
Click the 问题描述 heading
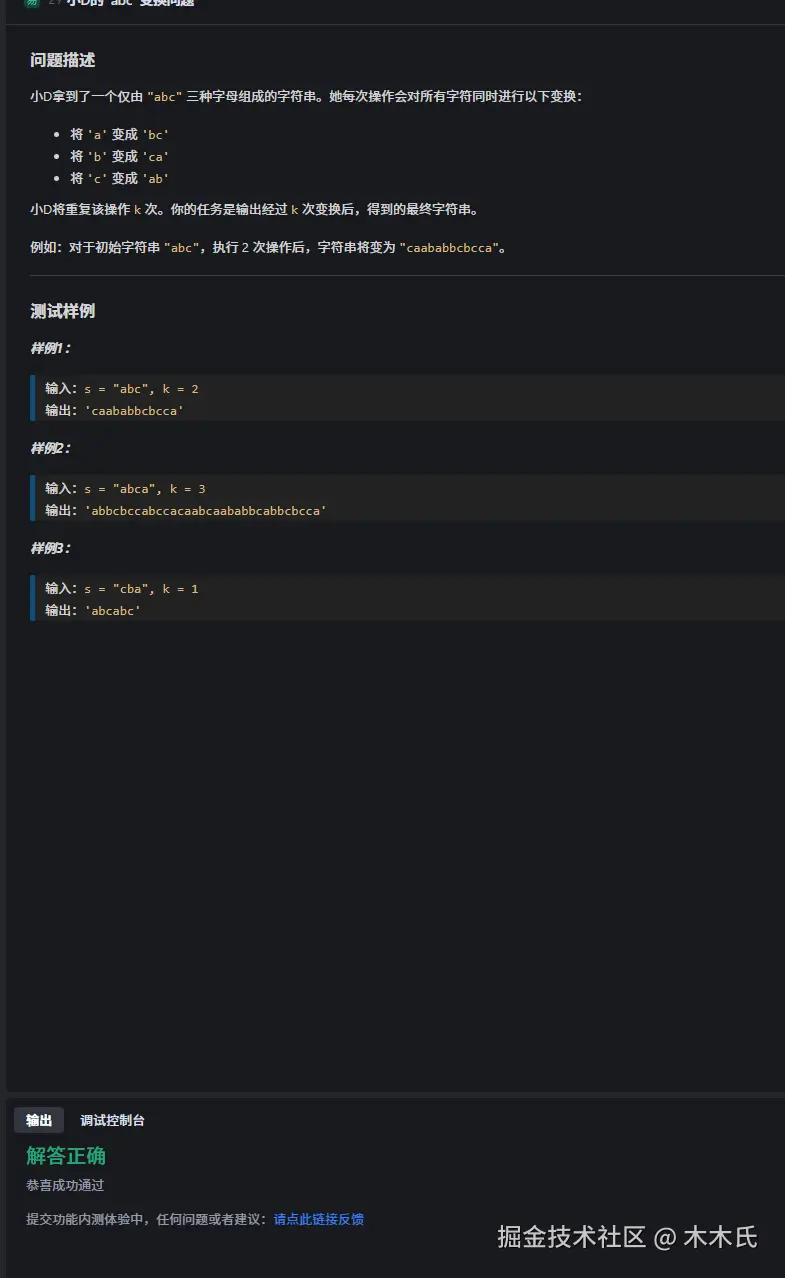tap(63, 61)
